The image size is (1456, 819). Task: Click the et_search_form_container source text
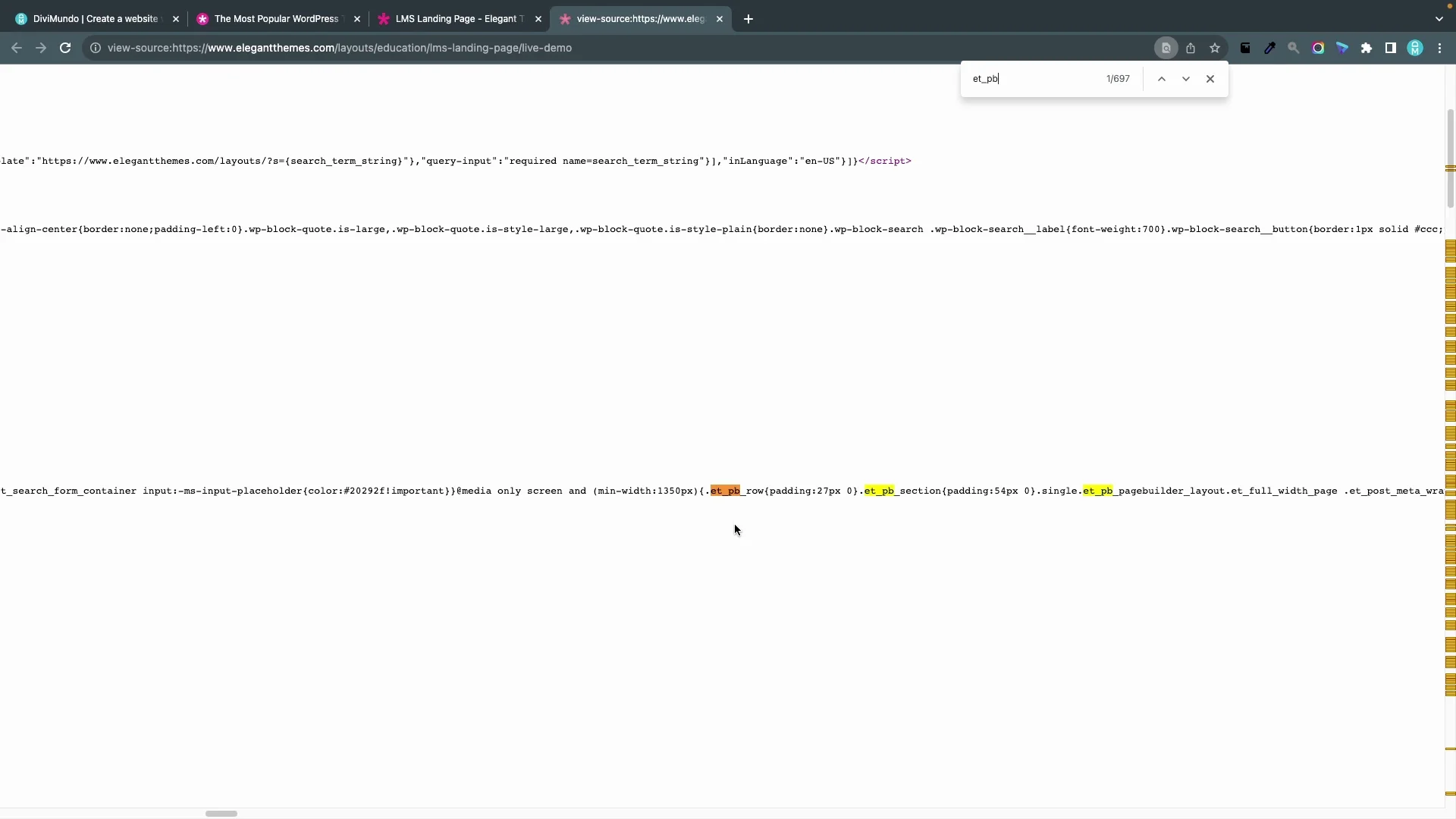click(68, 491)
